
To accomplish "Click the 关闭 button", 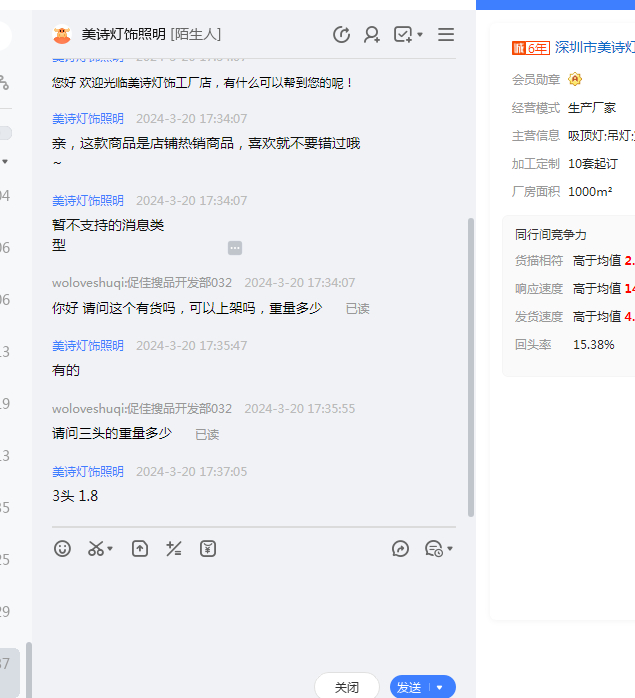I will 347,687.
